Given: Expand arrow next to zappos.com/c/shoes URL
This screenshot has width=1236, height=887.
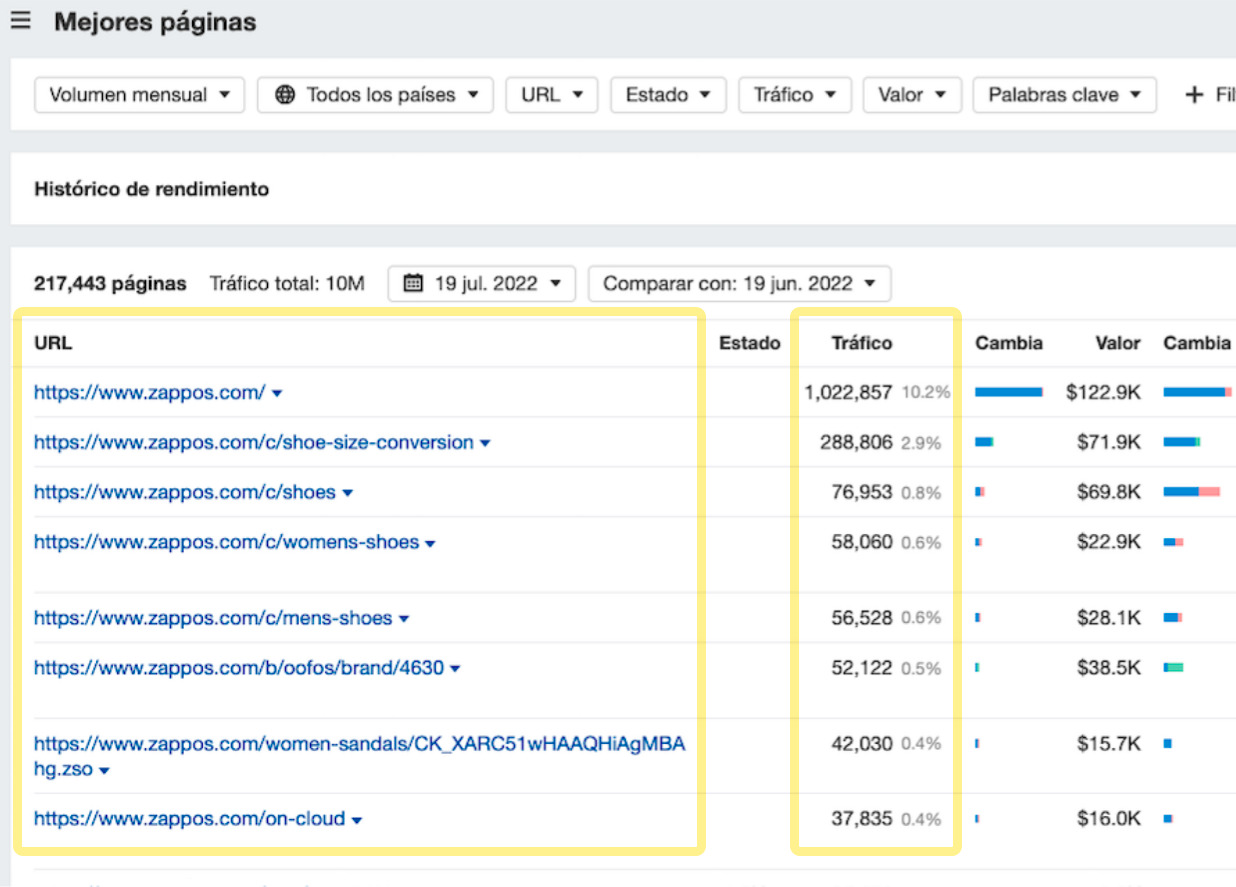Looking at the screenshot, I should [348, 493].
